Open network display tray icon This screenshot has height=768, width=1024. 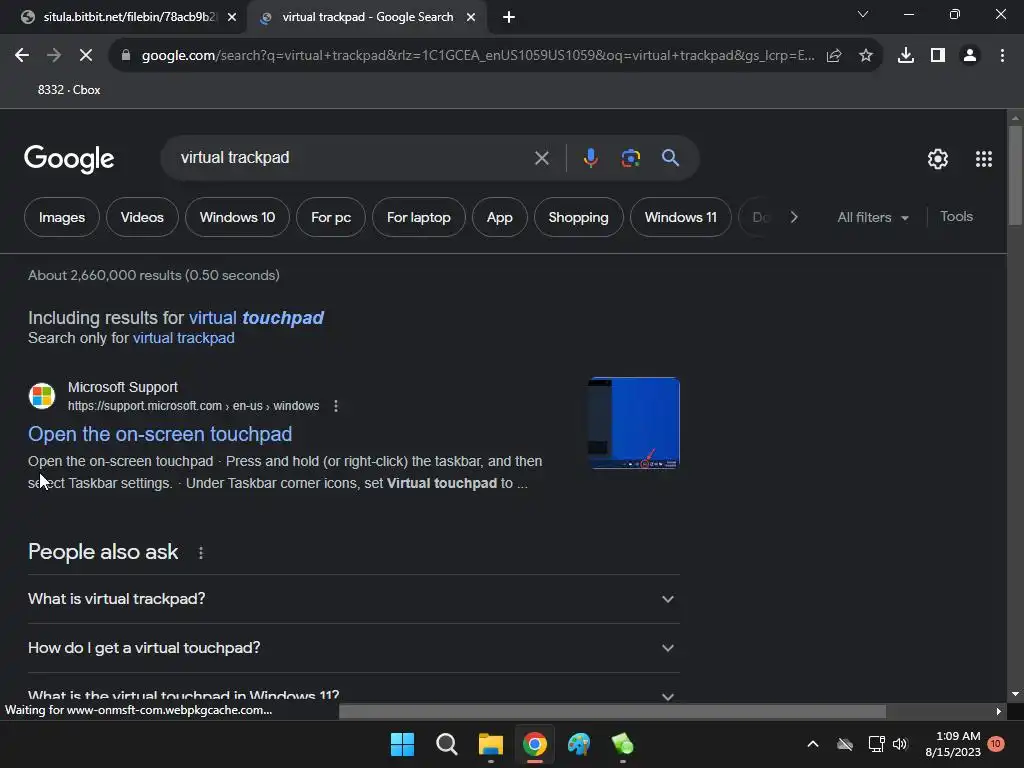click(x=876, y=744)
